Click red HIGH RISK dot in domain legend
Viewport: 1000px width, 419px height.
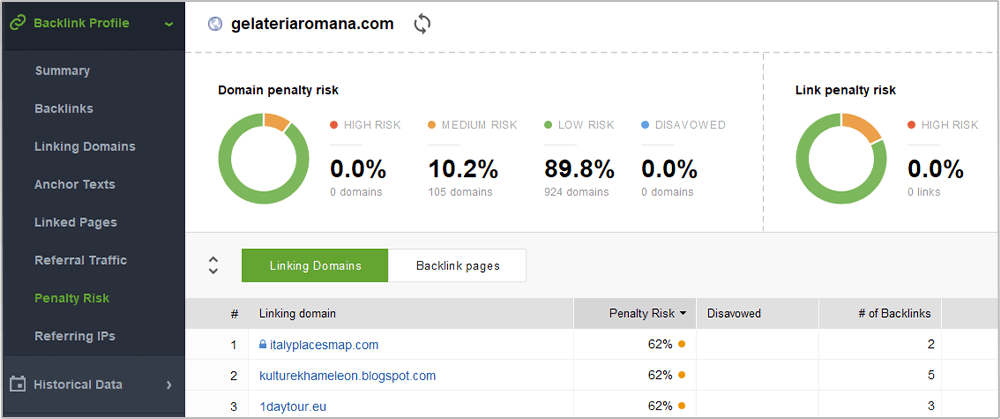334,125
